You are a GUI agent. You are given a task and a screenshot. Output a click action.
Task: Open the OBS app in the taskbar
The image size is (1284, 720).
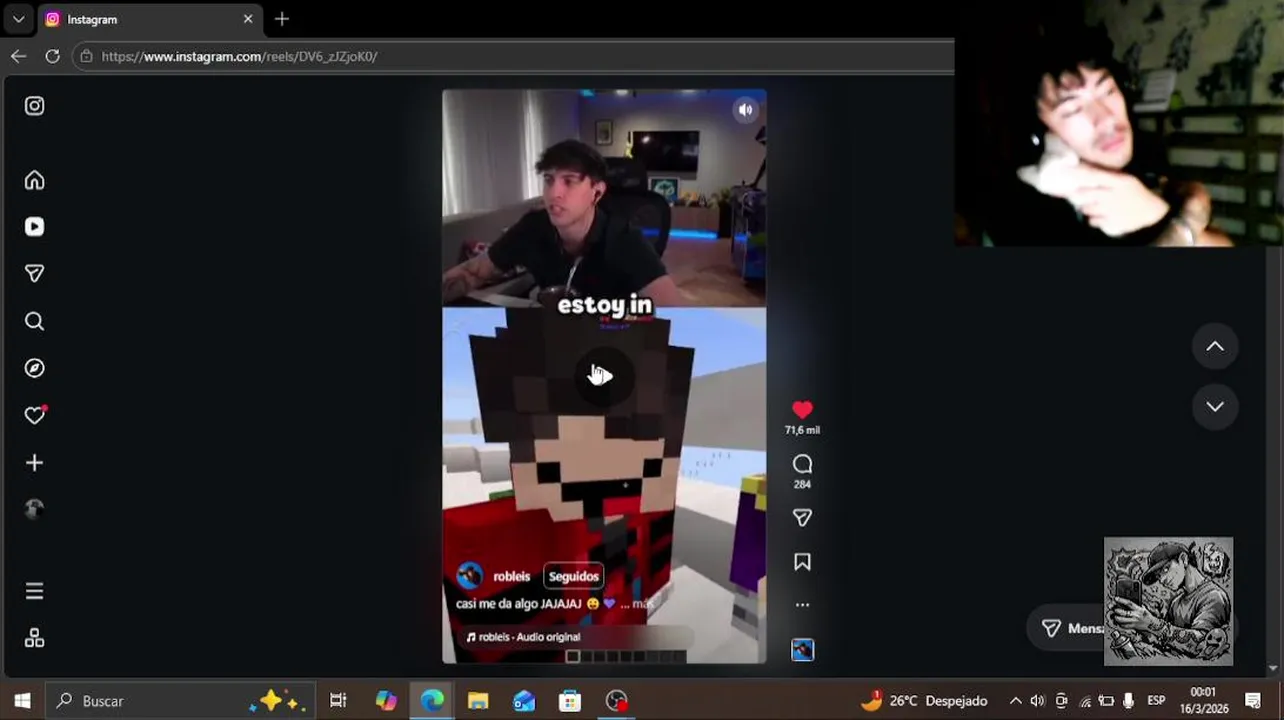[x=616, y=701]
